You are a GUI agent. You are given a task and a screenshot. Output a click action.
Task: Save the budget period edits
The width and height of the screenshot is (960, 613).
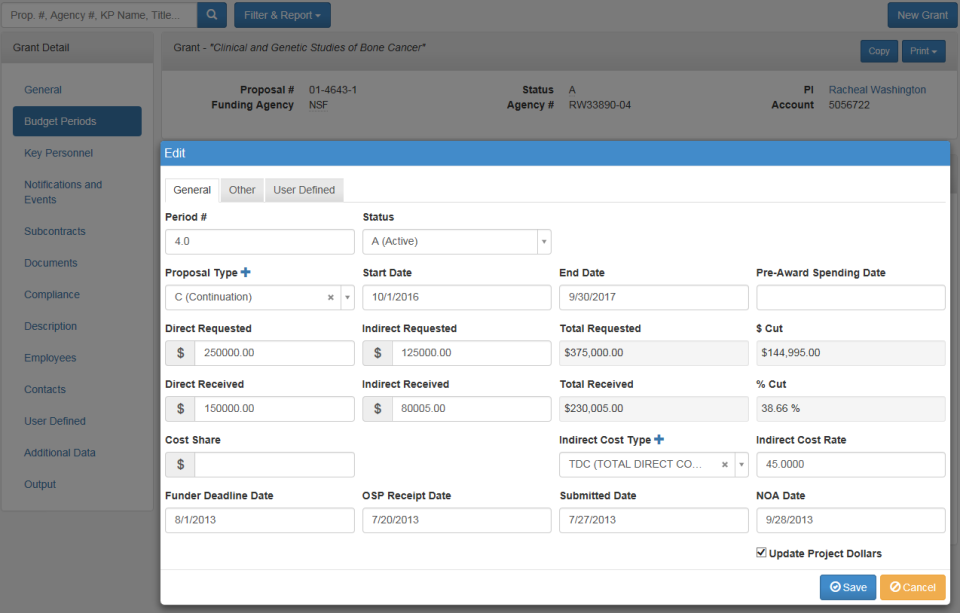pos(847,587)
